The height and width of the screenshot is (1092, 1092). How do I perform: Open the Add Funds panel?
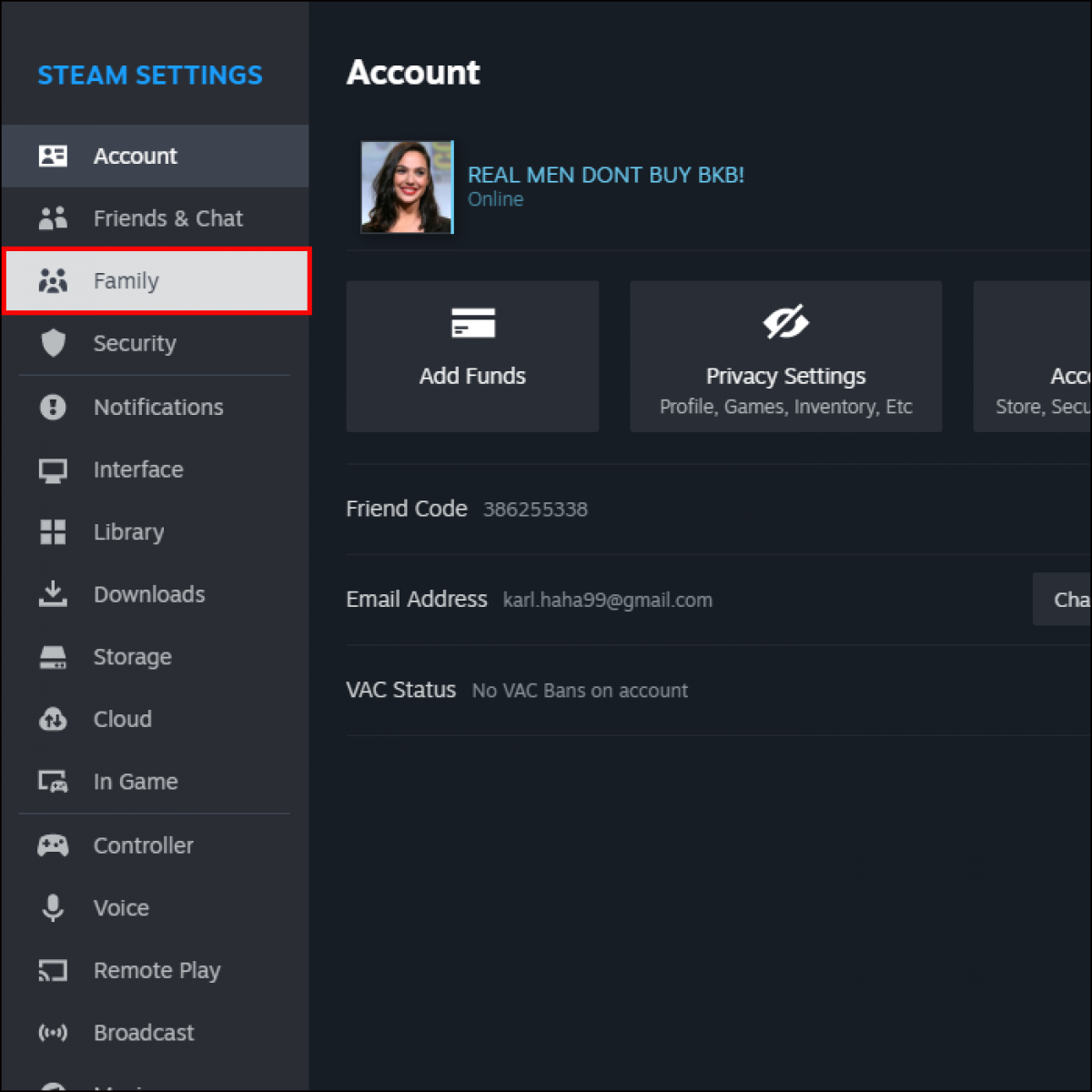click(x=472, y=356)
